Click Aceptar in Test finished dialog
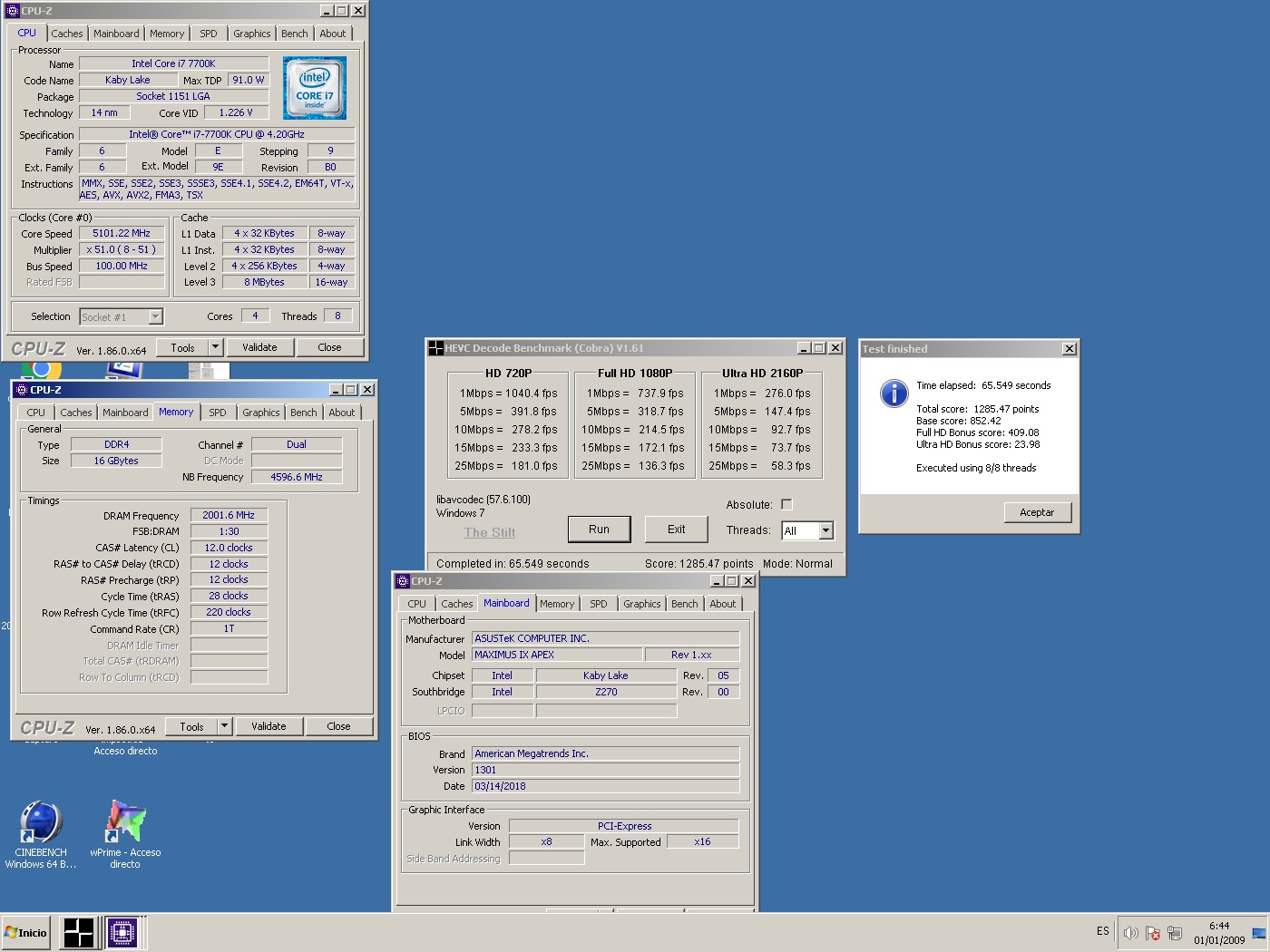Screen dimensions: 1270x952 (1037, 512)
